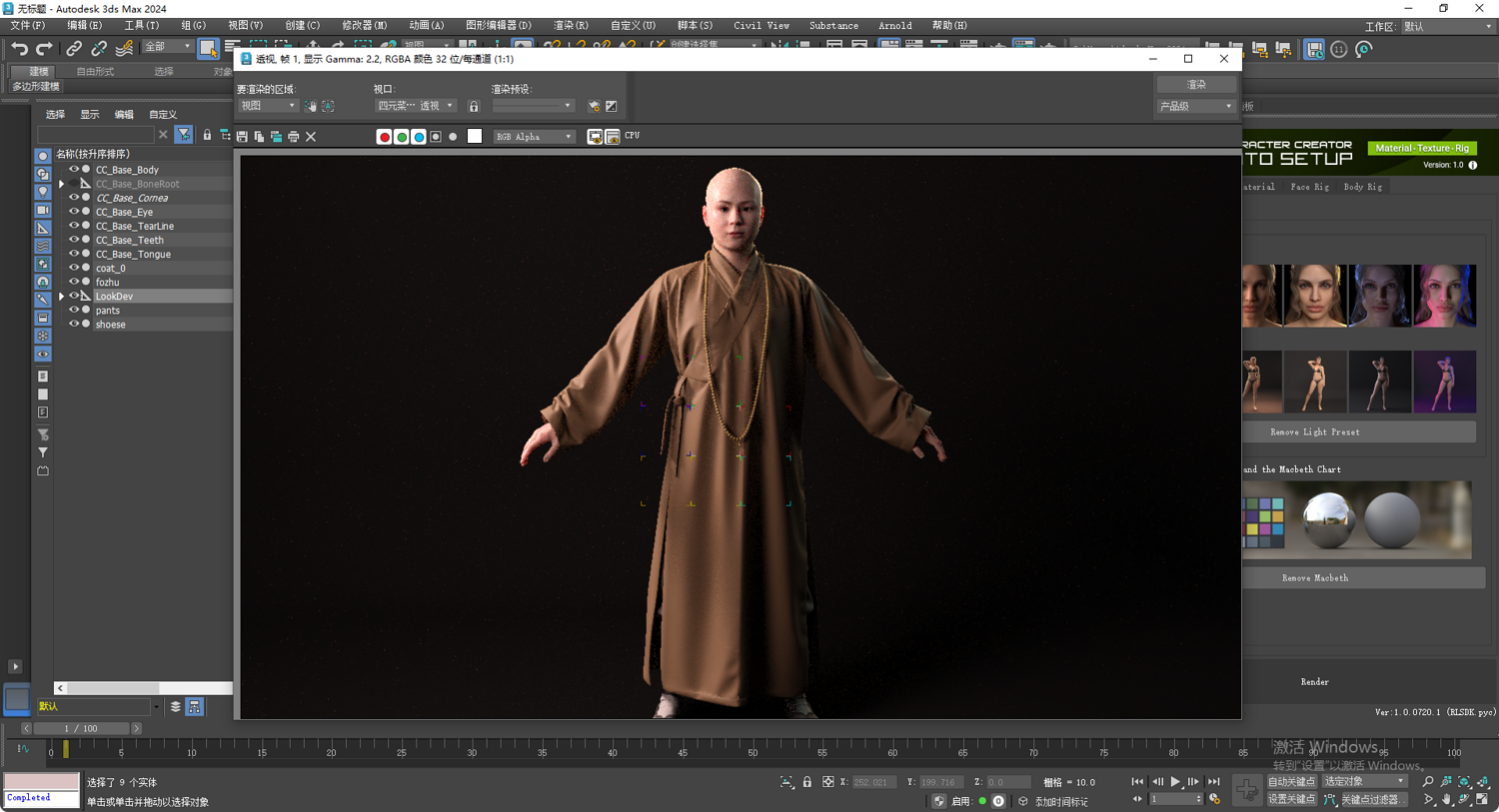Viewport: 1499px width, 812px height.
Task: Open the production-level (产品级) dropdown
Action: (1196, 106)
